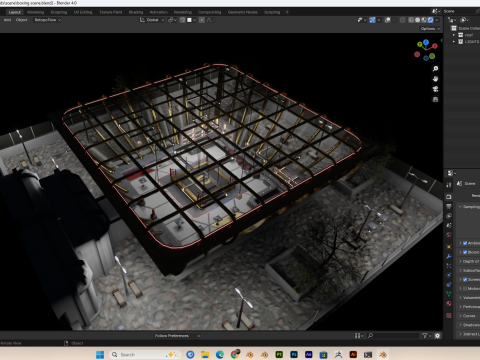
Task: Open the Modifiers properties tab
Action: click(x=449, y=256)
